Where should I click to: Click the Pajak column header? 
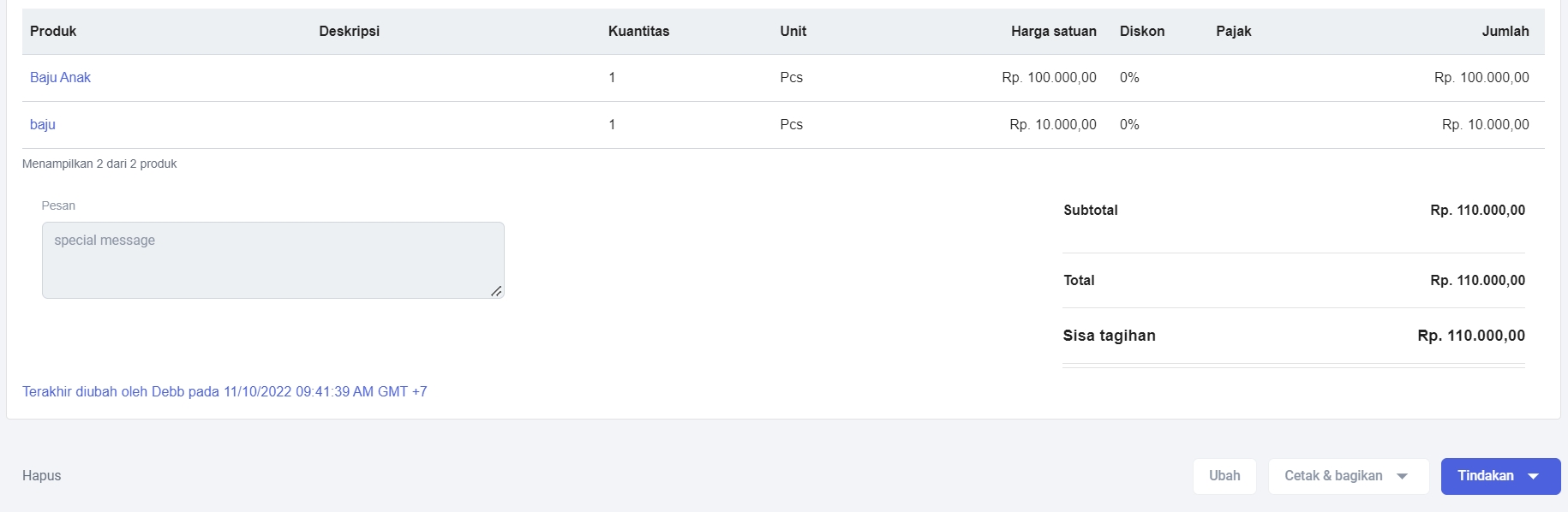click(1234, 31)
